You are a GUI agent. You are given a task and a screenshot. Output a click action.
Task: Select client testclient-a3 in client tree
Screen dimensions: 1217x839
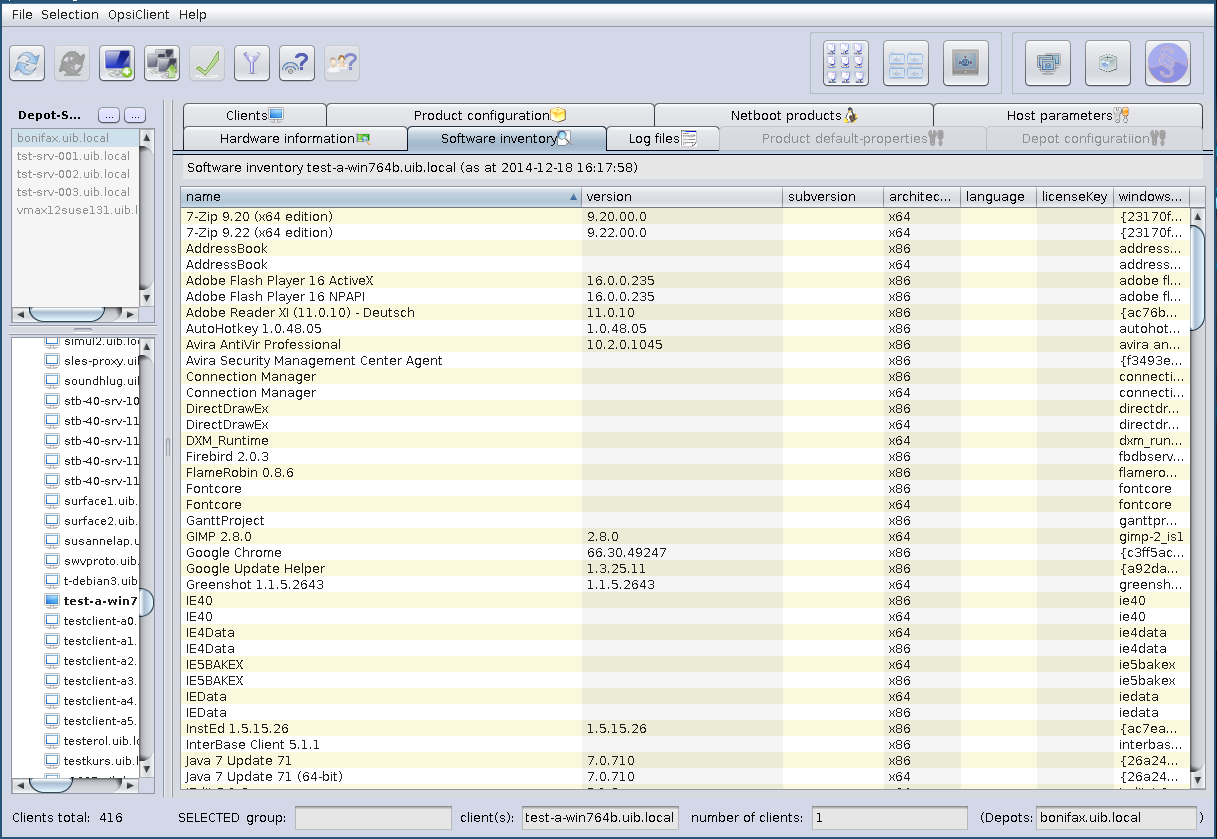[100, 681]
